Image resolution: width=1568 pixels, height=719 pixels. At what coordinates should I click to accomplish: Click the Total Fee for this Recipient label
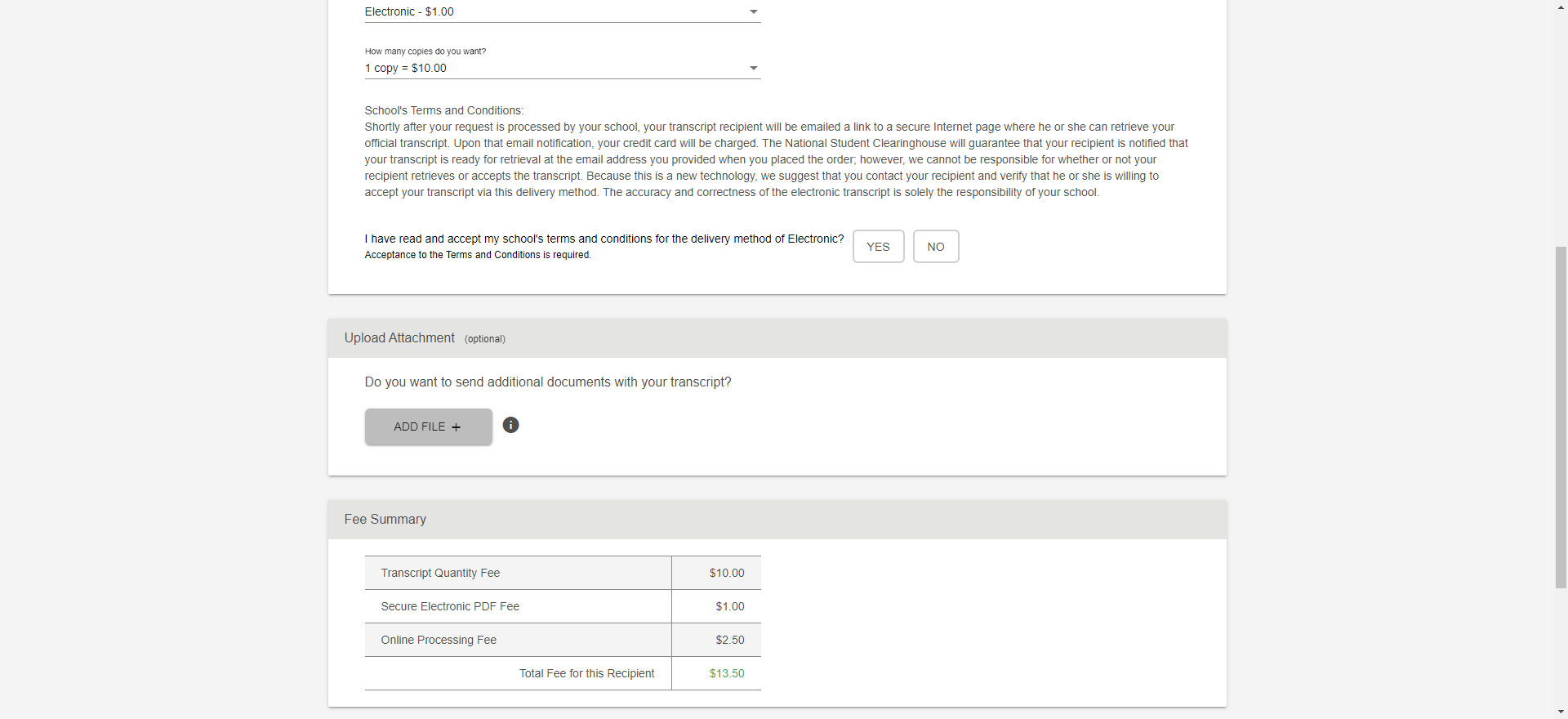586,674
